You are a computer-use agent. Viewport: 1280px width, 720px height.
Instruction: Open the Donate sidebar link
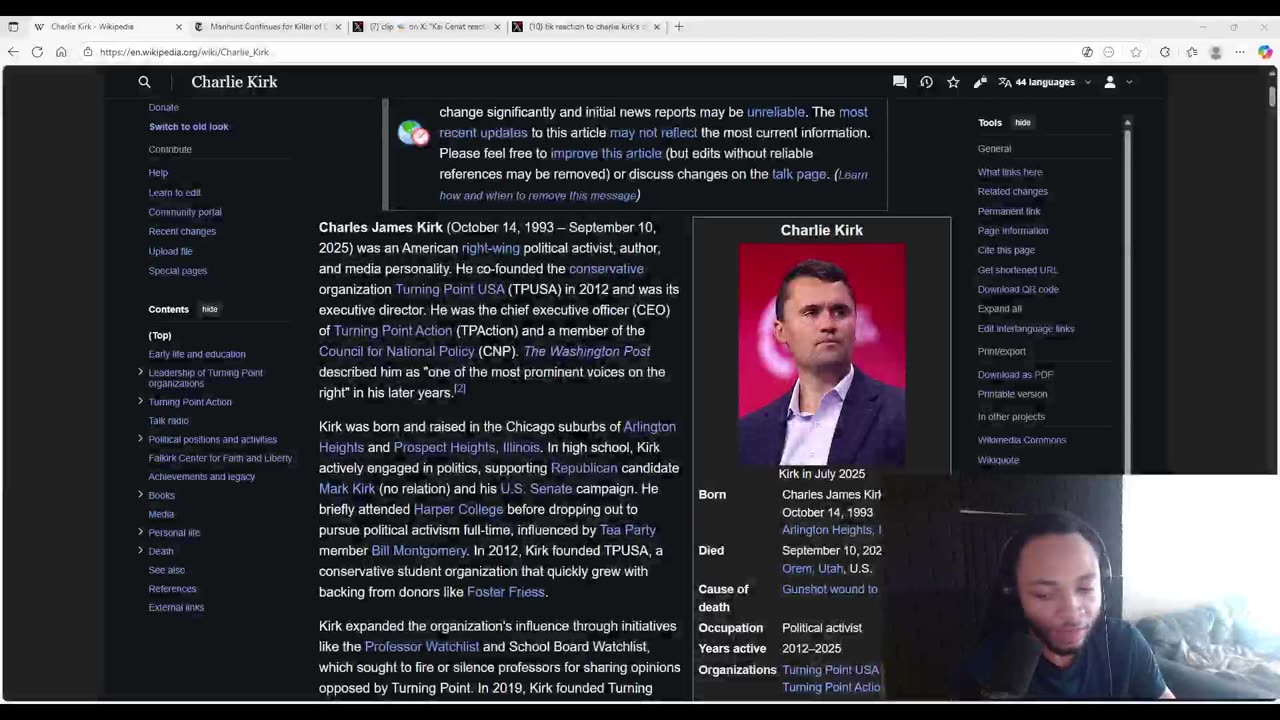164,107
